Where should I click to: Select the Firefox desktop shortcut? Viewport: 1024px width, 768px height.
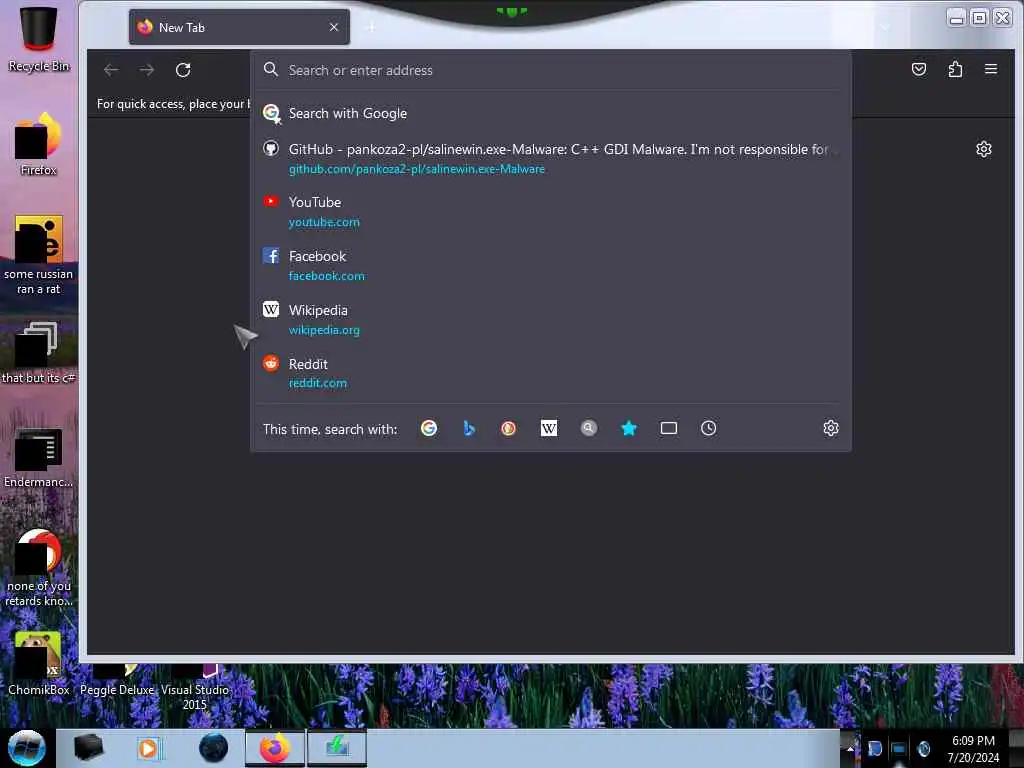point(39,144)
